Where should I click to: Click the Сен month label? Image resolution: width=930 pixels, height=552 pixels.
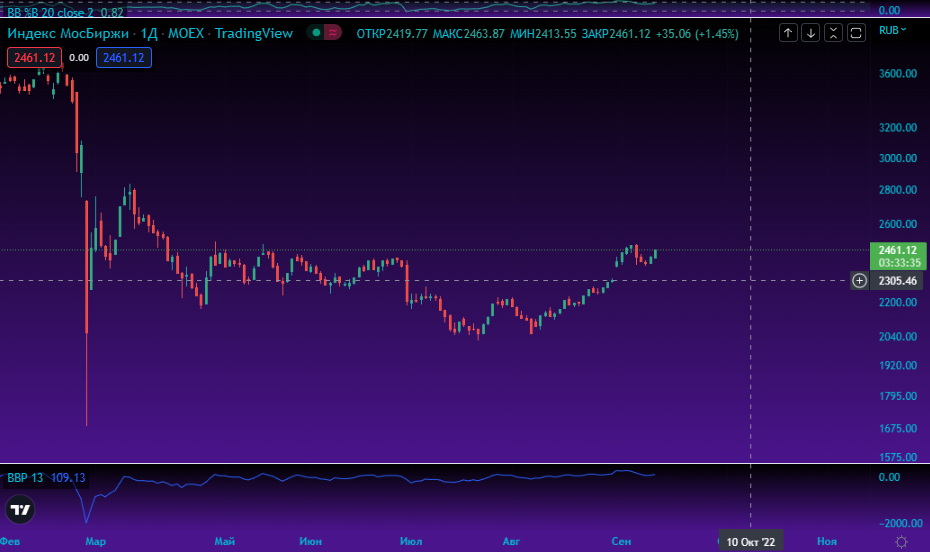click(x=622, y=541)
